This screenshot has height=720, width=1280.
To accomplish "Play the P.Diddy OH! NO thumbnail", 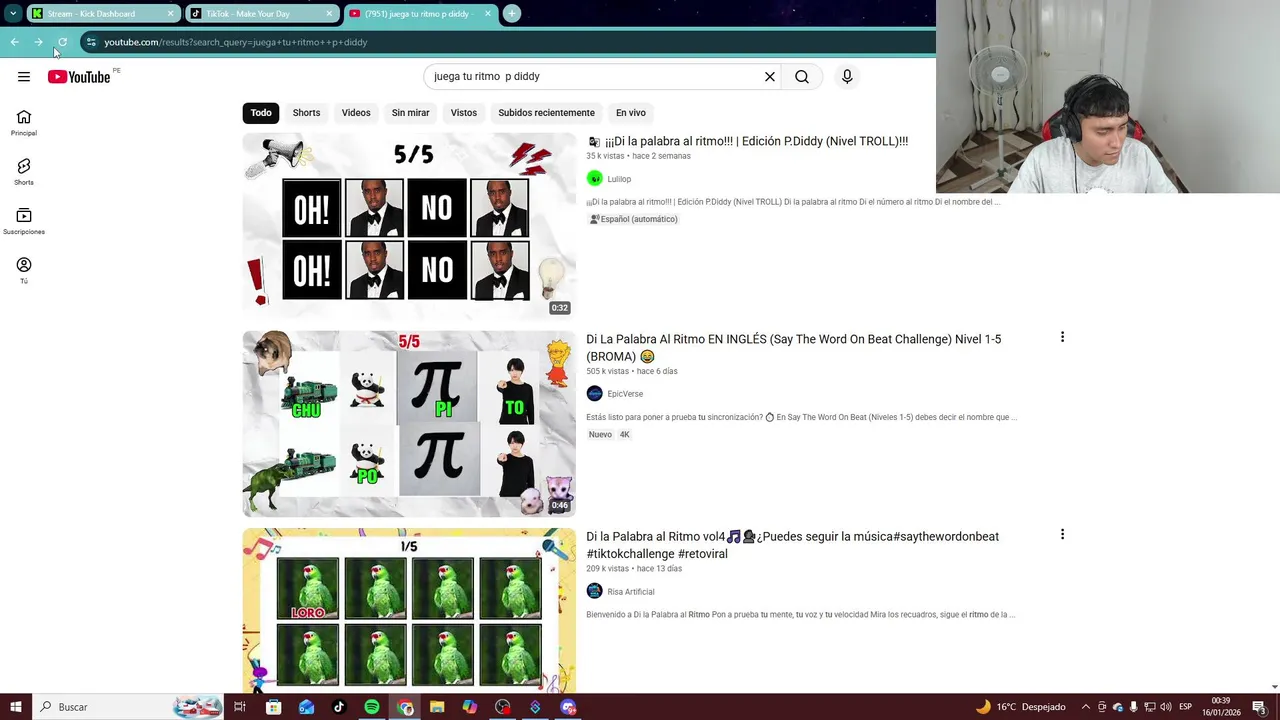I will tap(409, 226).
